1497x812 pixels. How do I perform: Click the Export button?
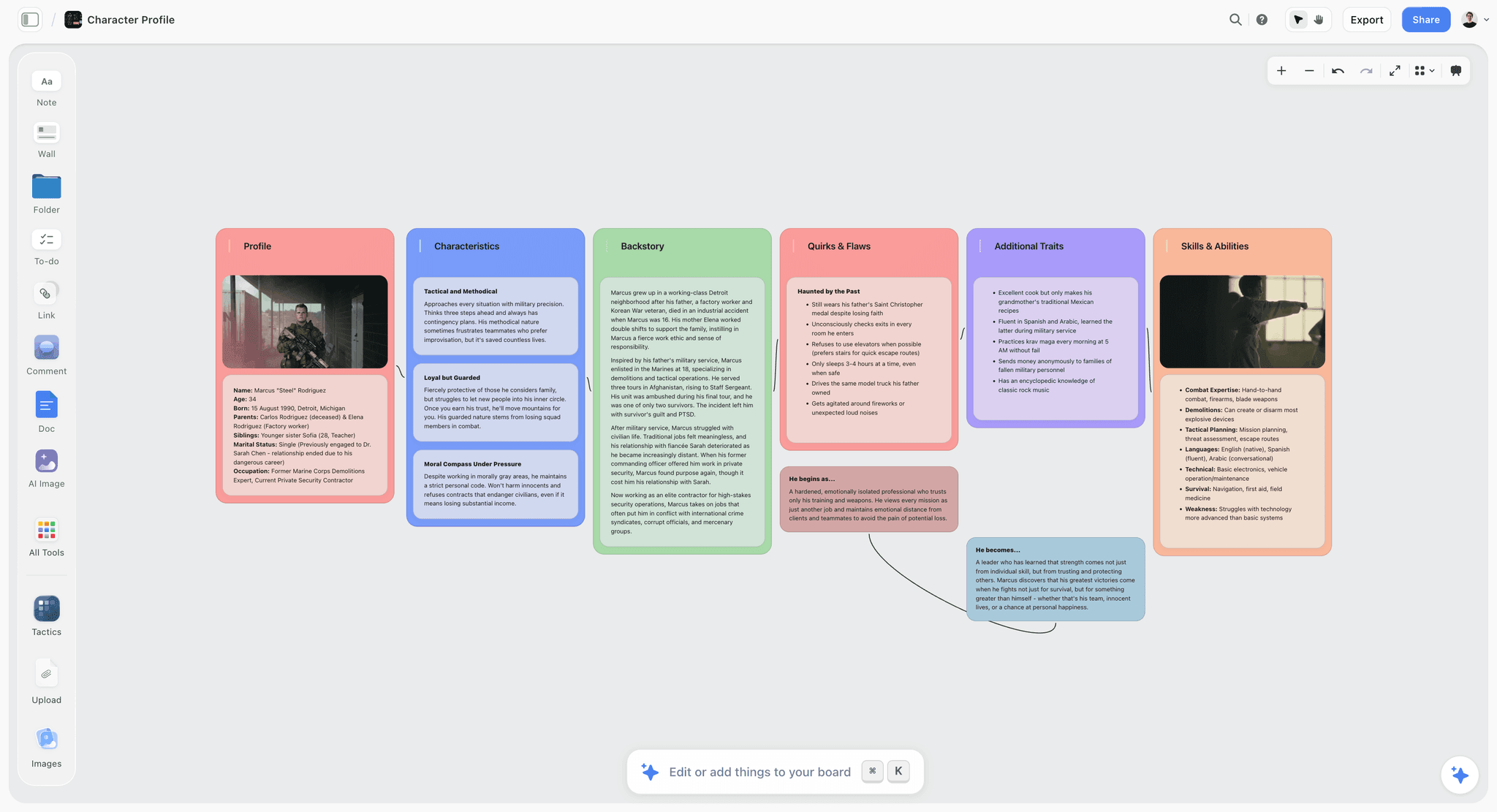pos(1366,20)
